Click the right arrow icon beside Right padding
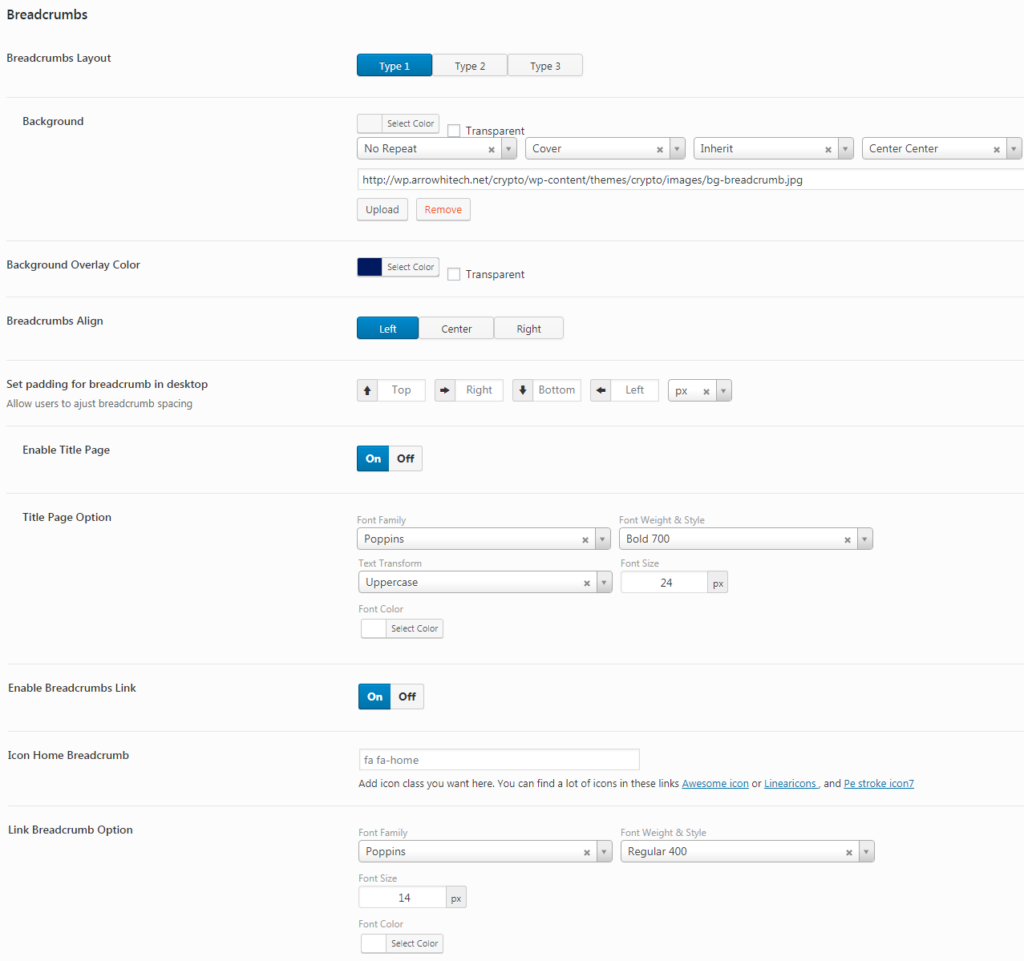 point(445,390)
